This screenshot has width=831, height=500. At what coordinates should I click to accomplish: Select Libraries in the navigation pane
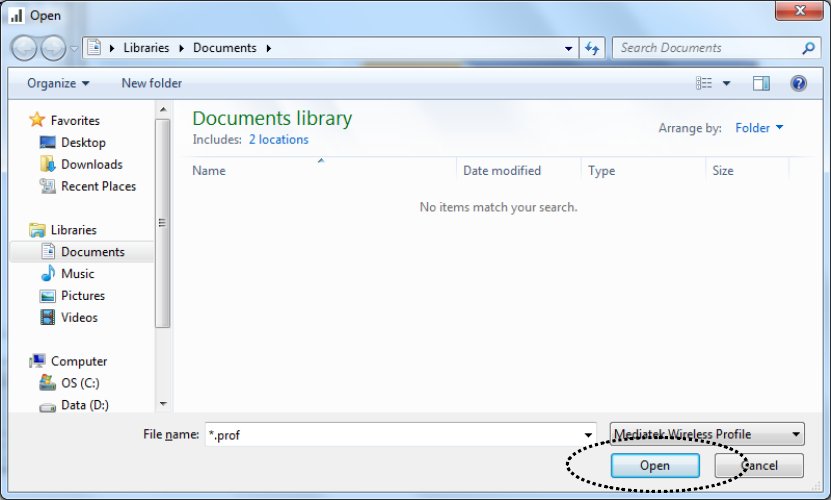(x=74, y=230)
